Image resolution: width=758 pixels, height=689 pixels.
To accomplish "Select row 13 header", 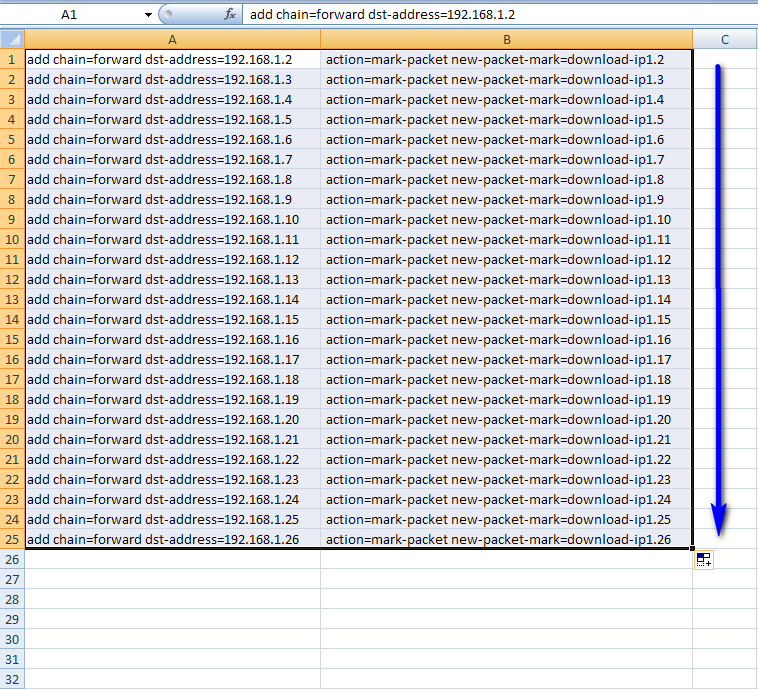I will pyautogui.click(x=12, y=299).
